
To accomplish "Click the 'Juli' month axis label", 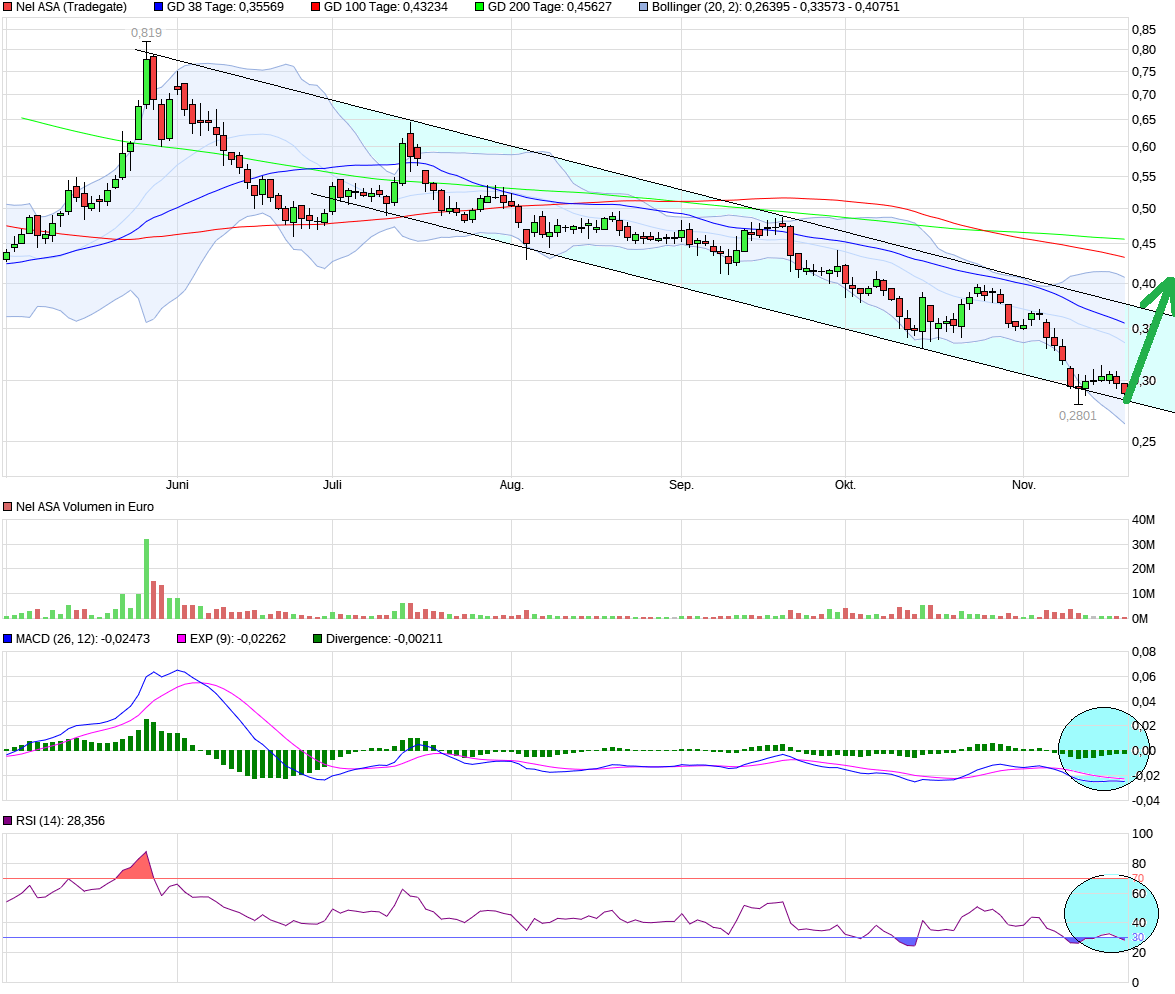I will coord(332,485).
